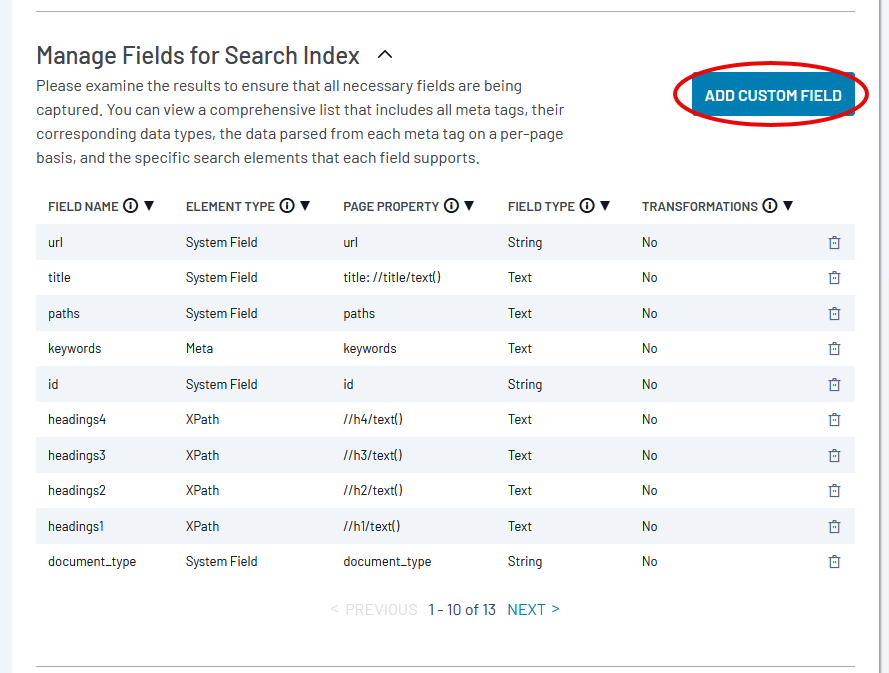Screen dimensions: 889x673
Task: Delete the headings2 field row
Action: (834, 490)
